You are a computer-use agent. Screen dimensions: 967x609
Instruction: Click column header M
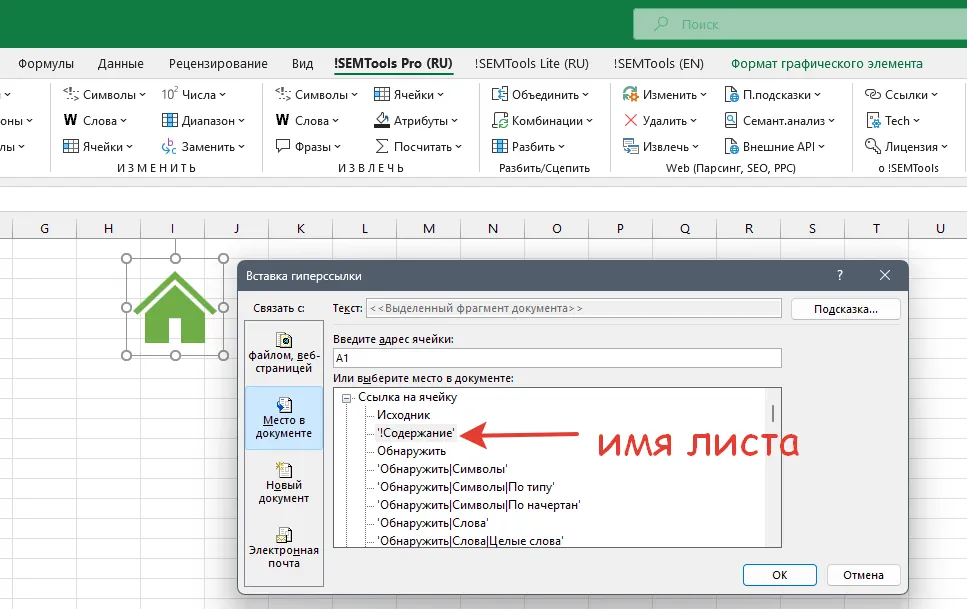pyautogui.click(x=429, y=228)
